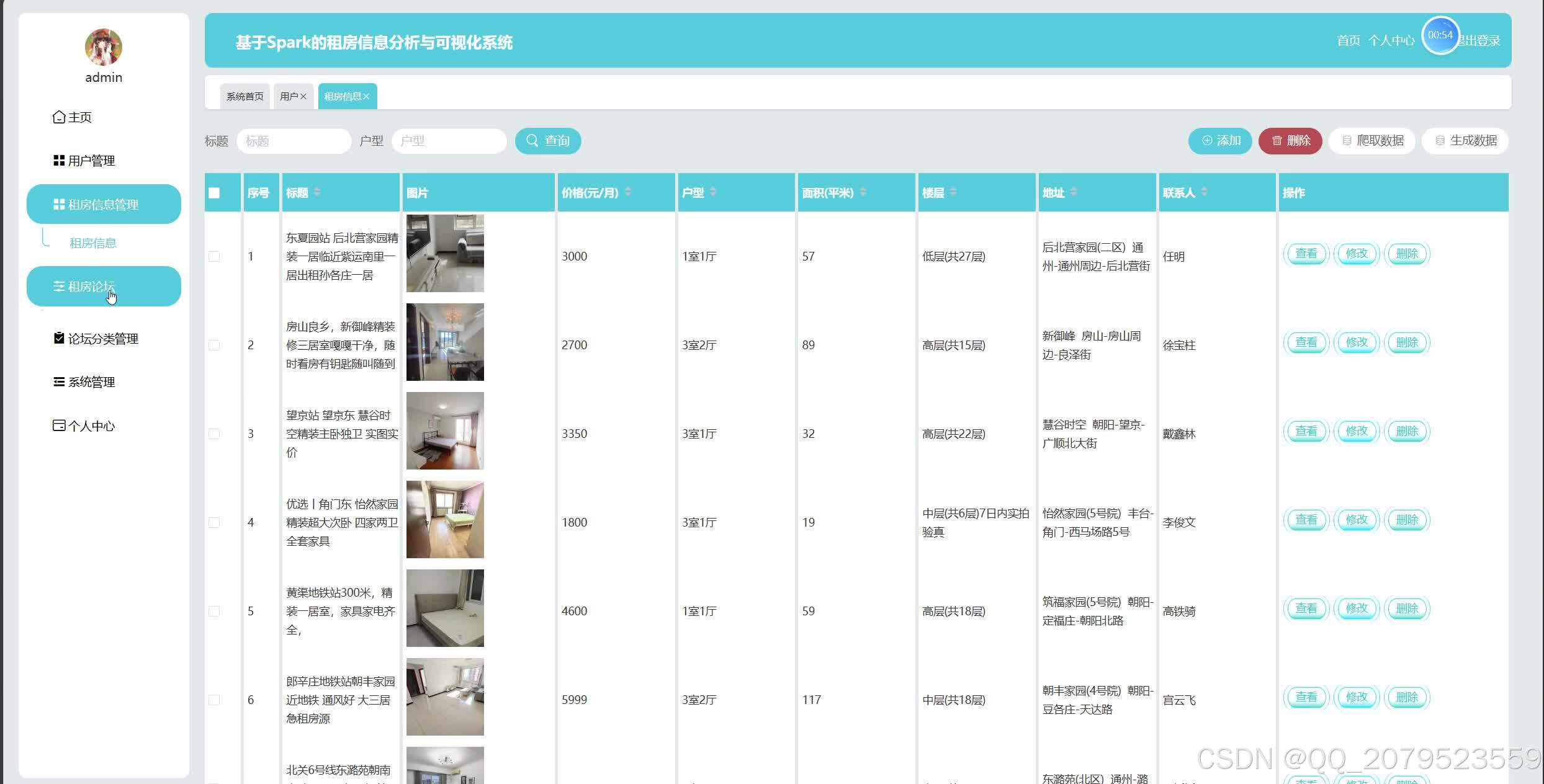Click the address 新御峰 房山-房山周边-良泽街
Screen dimensions: 1544x784
click(x=1092, y=345)
